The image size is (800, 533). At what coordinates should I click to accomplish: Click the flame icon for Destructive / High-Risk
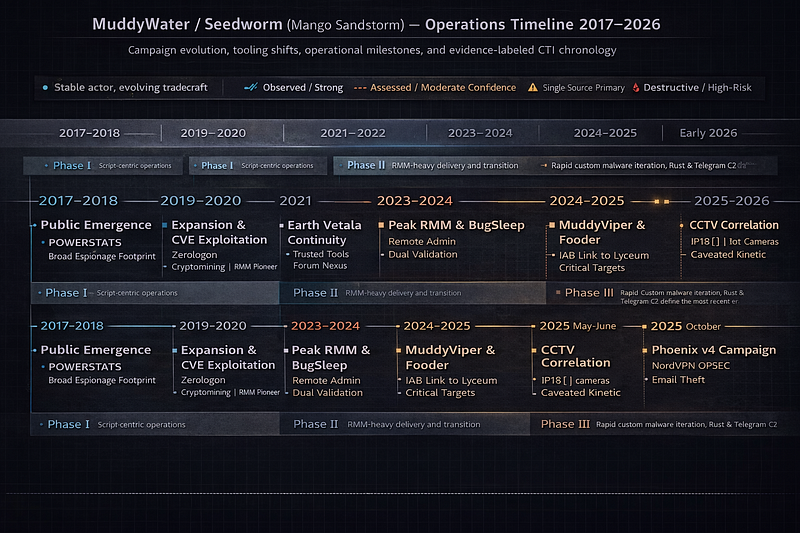(636, 88)
